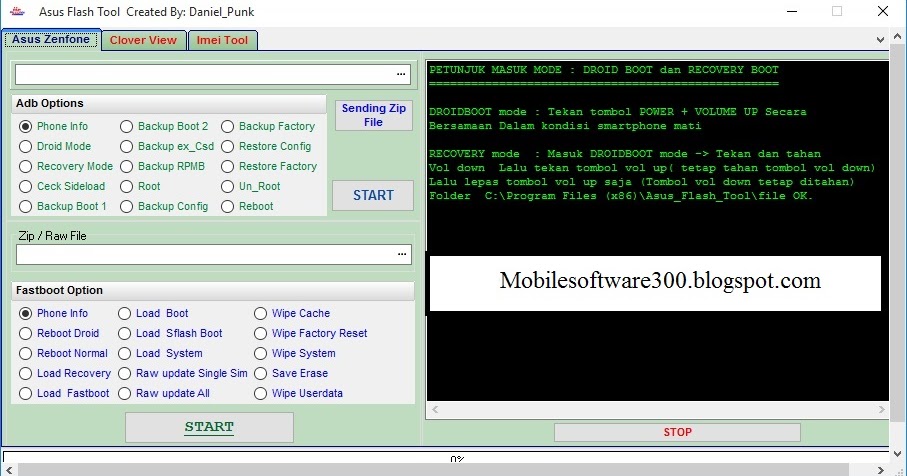Select Raw update All option
Screen dimensions: 907x476
click(164, 393)
